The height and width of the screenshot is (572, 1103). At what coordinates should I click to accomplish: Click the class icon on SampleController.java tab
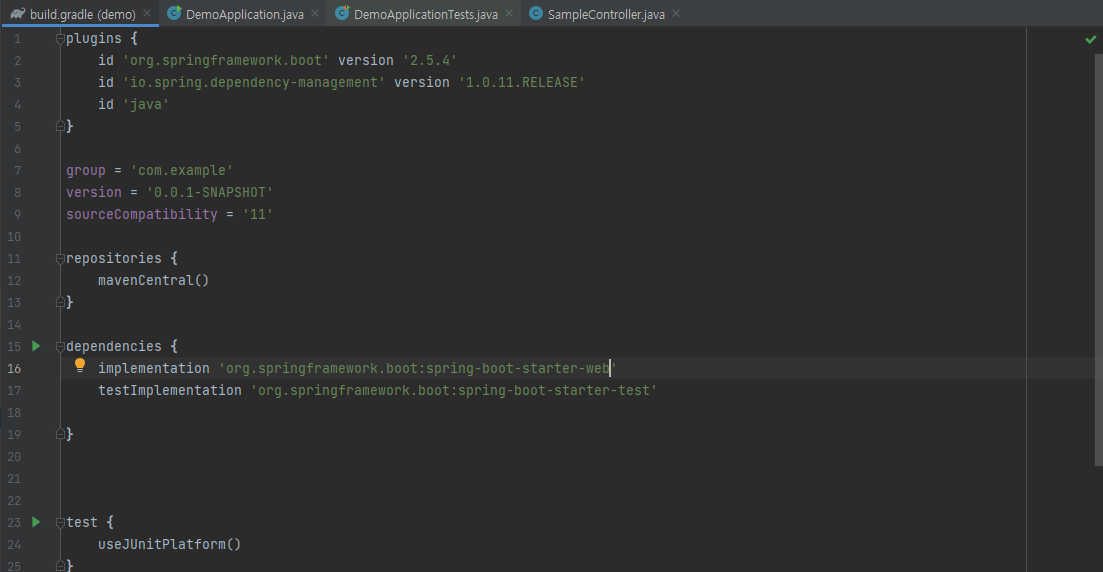536,13
